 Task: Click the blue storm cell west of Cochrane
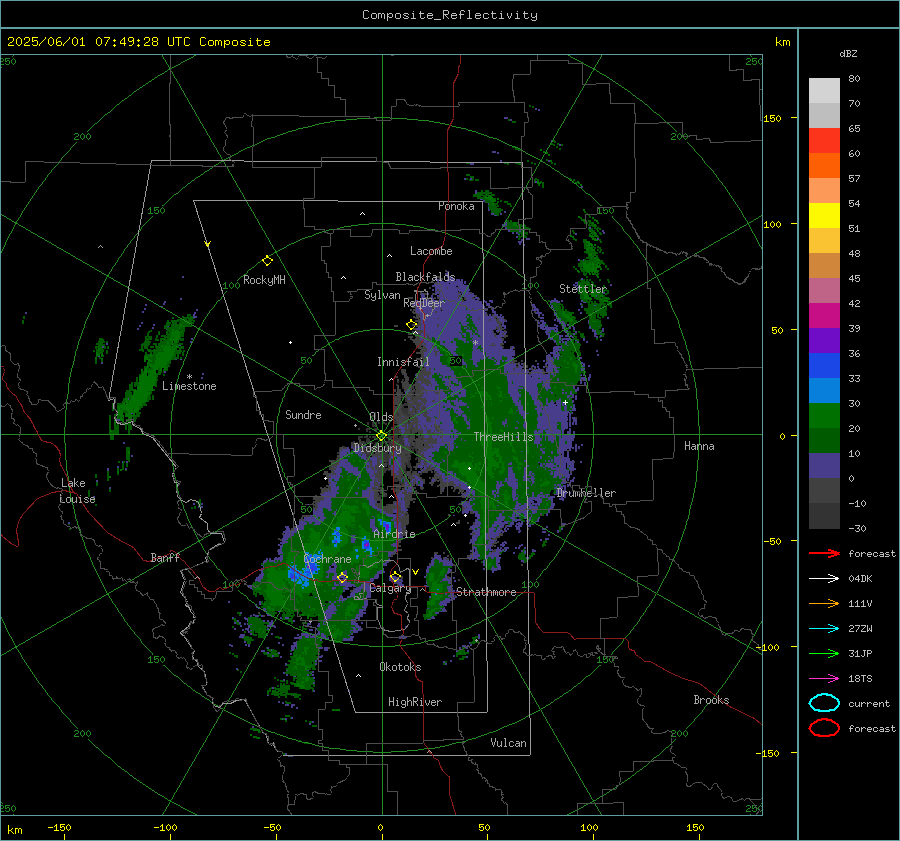click(x=302, y=572)
